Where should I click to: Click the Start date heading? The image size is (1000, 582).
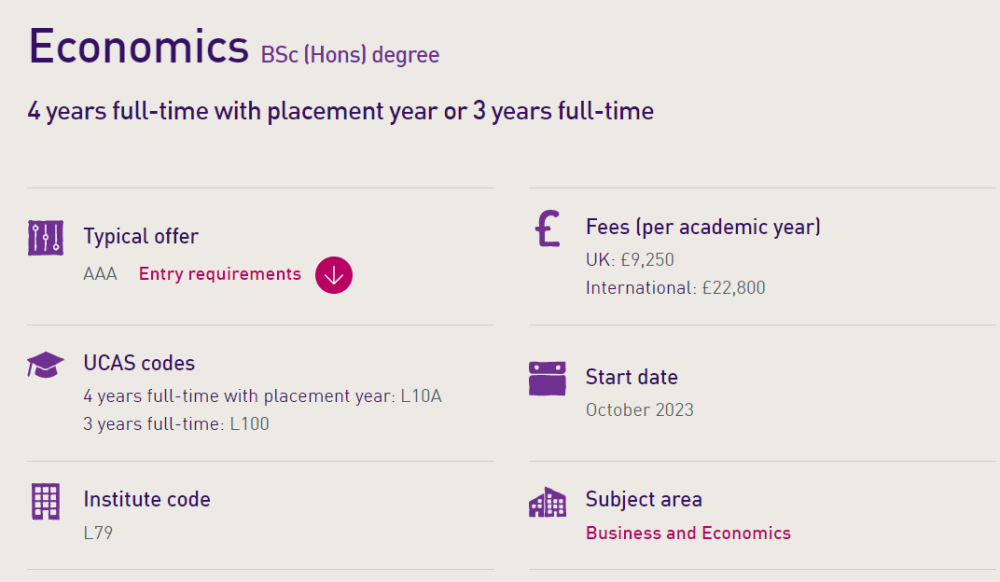632,377
